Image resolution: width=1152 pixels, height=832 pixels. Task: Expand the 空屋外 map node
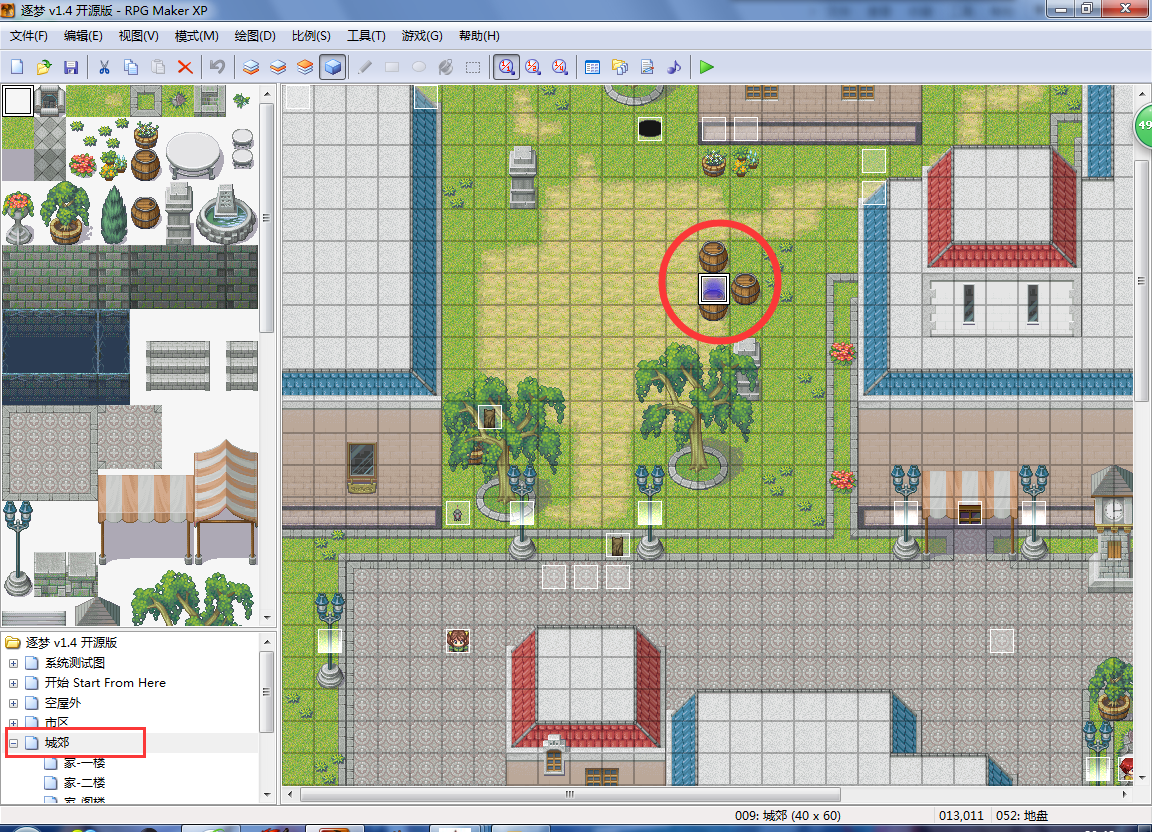click(13, 703)
